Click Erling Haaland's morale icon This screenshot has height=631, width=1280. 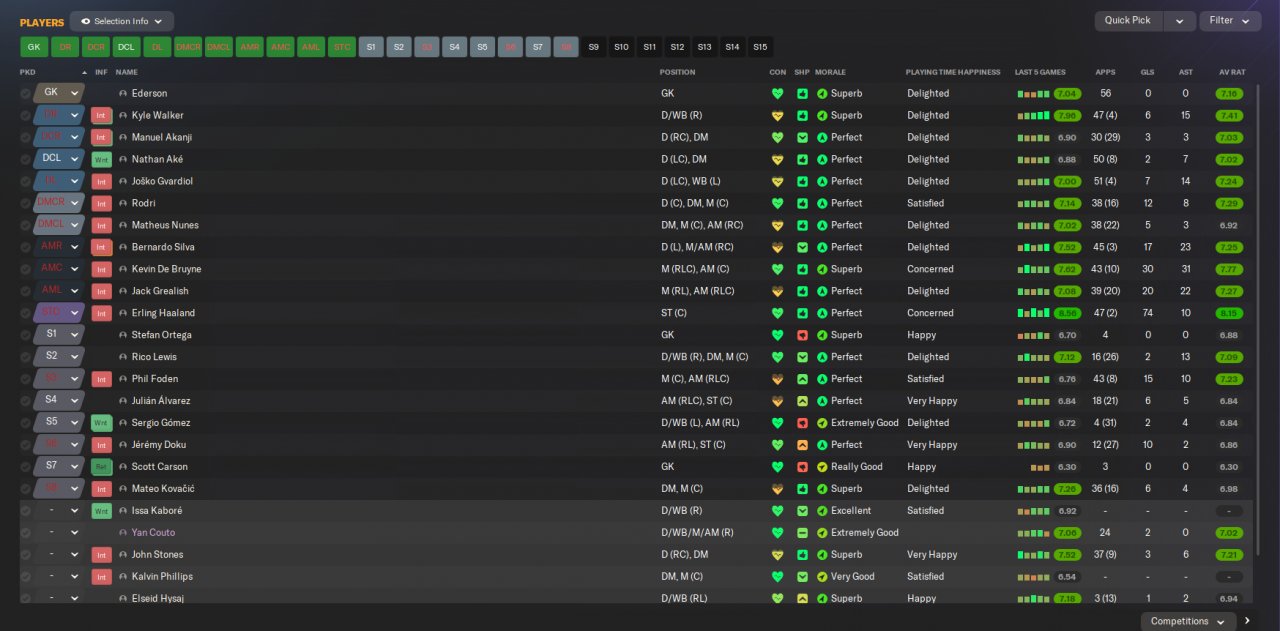pos(822,313)
